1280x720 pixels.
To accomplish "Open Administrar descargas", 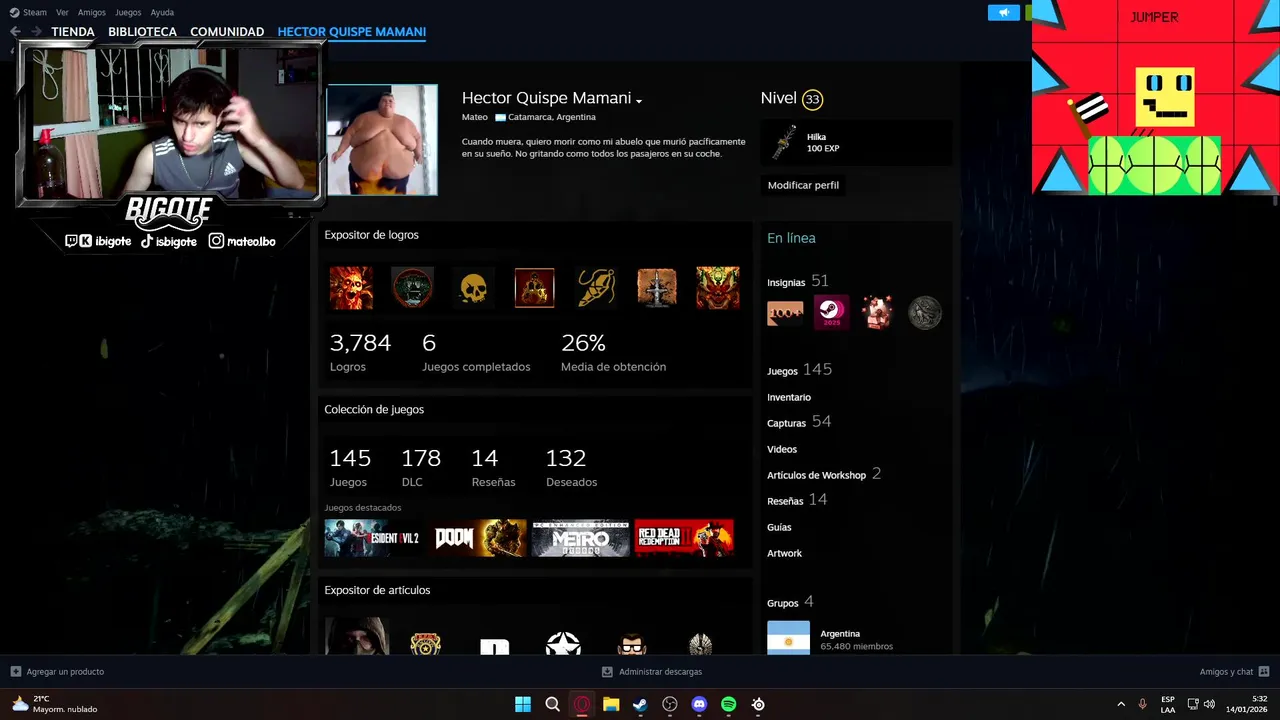I will [x=652, y=672].
